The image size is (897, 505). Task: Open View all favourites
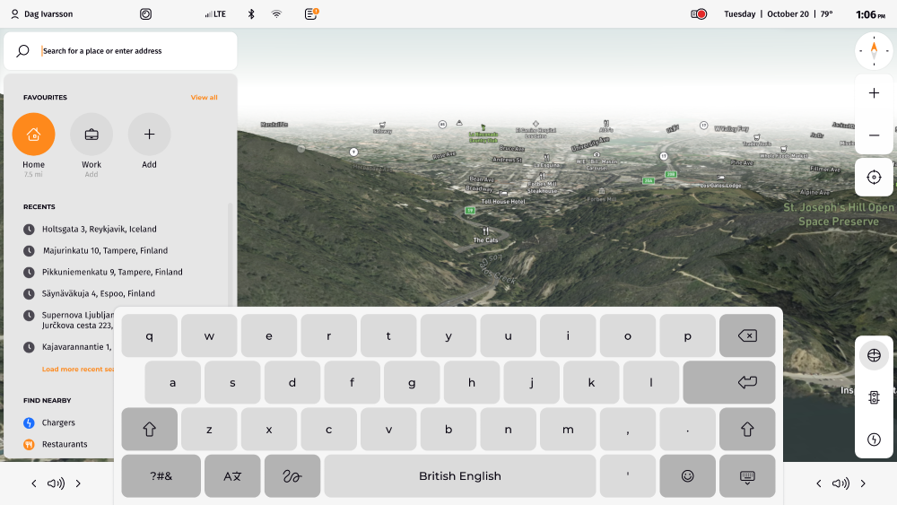tap(204, 97)
